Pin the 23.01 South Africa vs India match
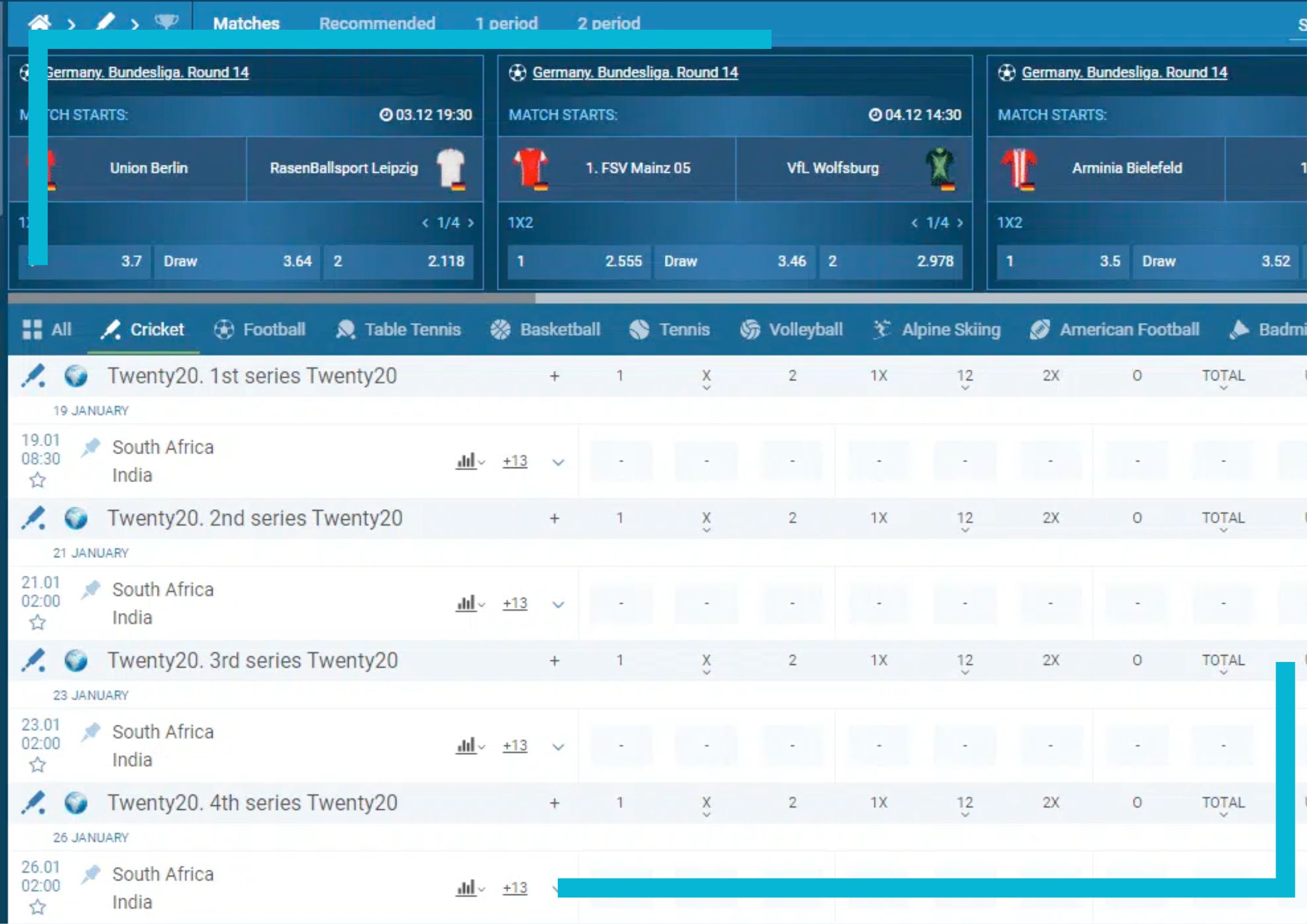The width and height of the screenshot is (1307, 924). click(x=91, y=732)
